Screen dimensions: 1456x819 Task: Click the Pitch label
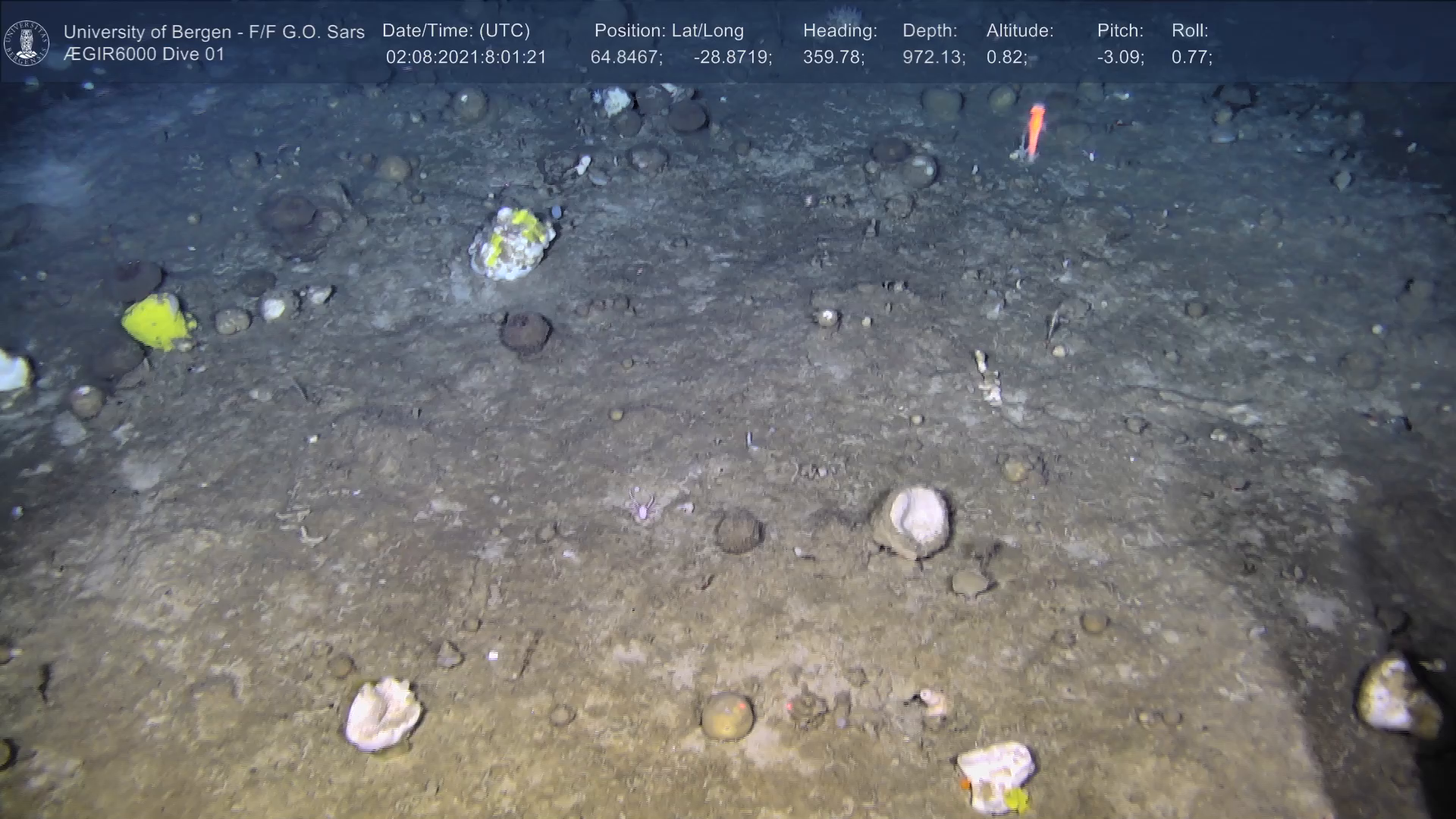click(1120, 31)
